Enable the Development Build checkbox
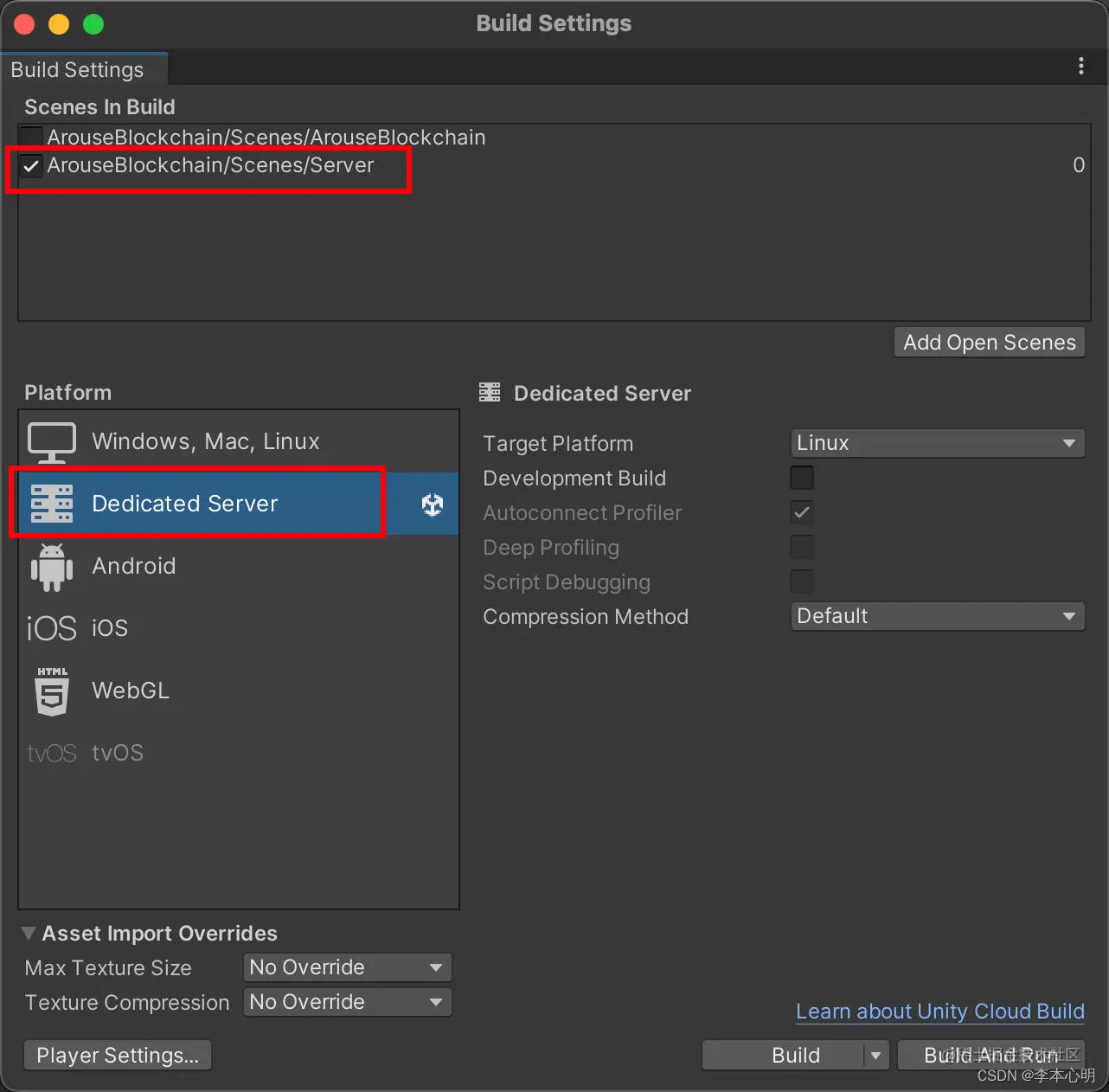1109x1092 pixels. 802,478
